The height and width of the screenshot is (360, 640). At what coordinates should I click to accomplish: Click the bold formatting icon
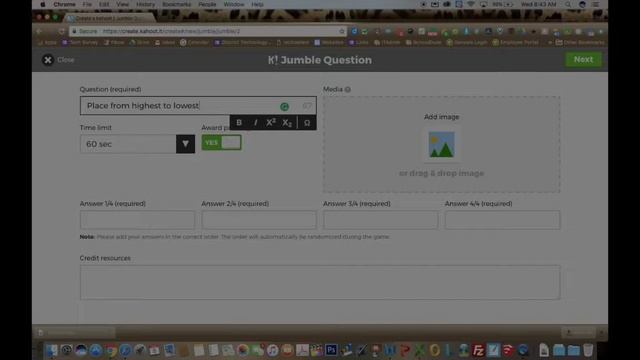tap(239, 122)
